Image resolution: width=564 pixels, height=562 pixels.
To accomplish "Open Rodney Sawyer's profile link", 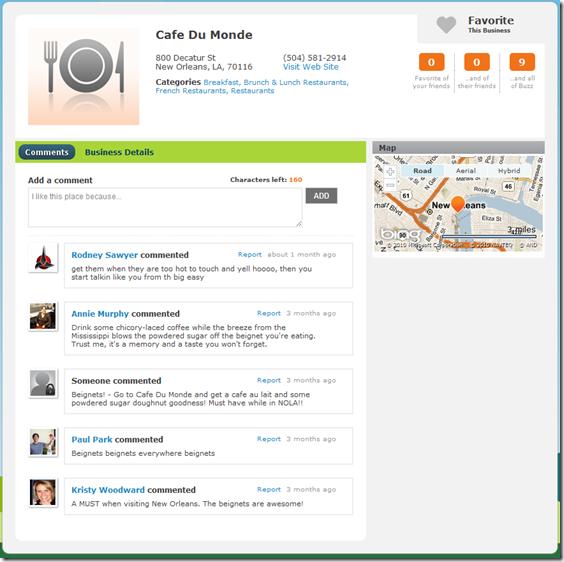I will pos(105,255).
